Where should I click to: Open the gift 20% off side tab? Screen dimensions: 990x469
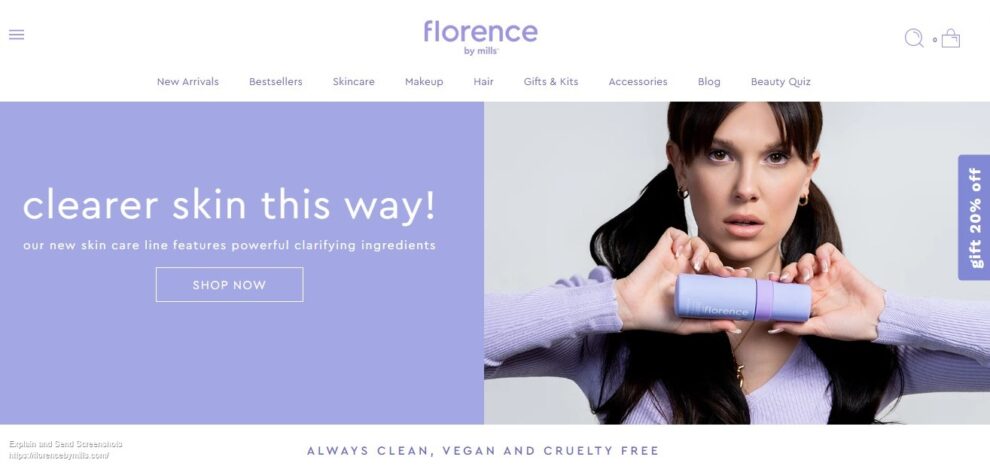click(x=974, y=217)
